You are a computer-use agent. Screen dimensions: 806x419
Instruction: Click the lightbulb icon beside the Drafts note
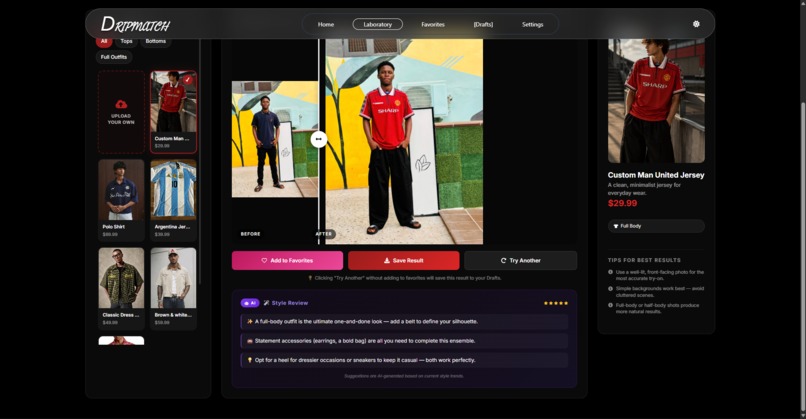pos(310,278)
